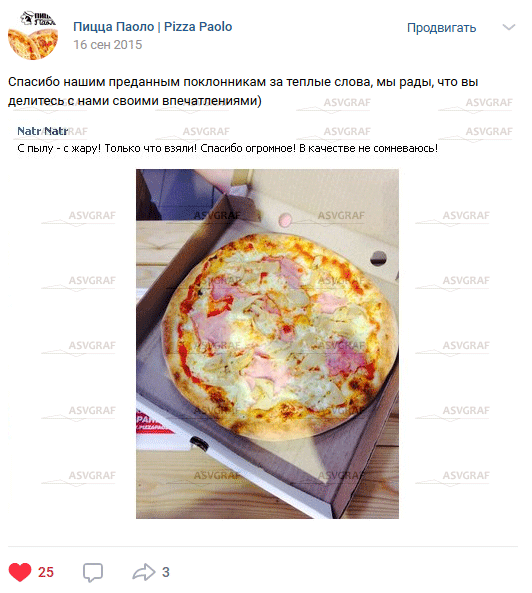Click the Latin name Pizza Paolo in header

(x=198, y=26)
